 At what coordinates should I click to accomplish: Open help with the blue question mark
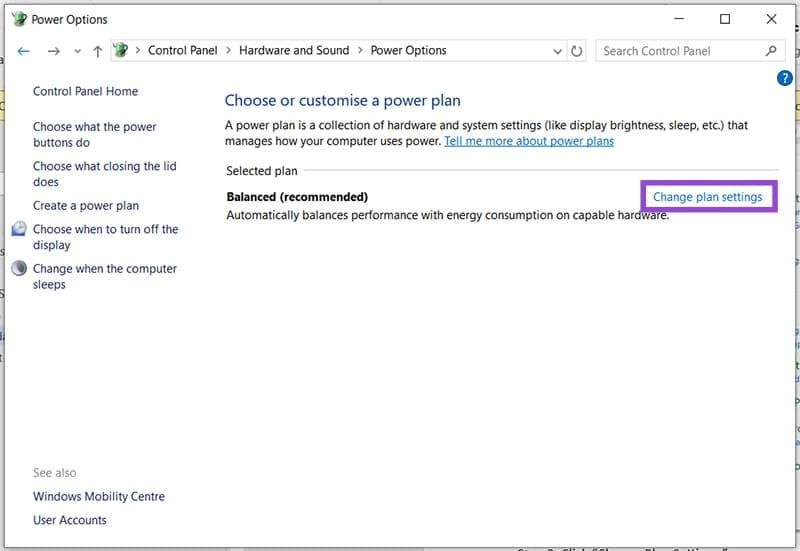tap(785, 79)
